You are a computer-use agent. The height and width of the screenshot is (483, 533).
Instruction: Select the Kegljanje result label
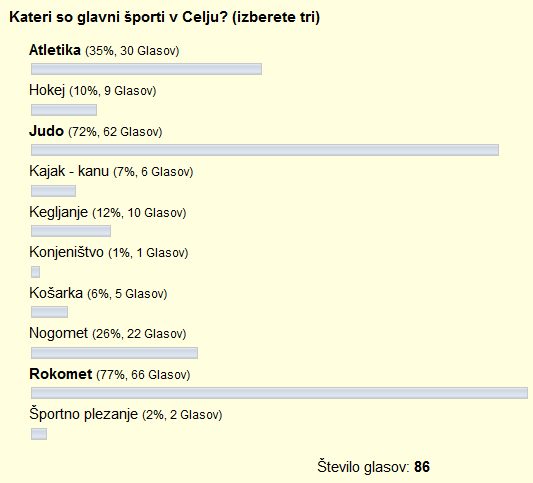pos(108,212)
